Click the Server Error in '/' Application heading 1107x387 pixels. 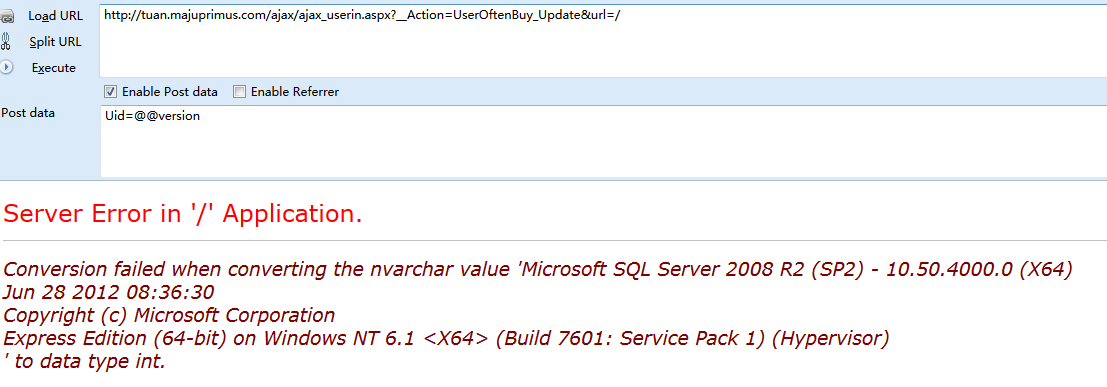pyautogui.click(x=183, y=213)
